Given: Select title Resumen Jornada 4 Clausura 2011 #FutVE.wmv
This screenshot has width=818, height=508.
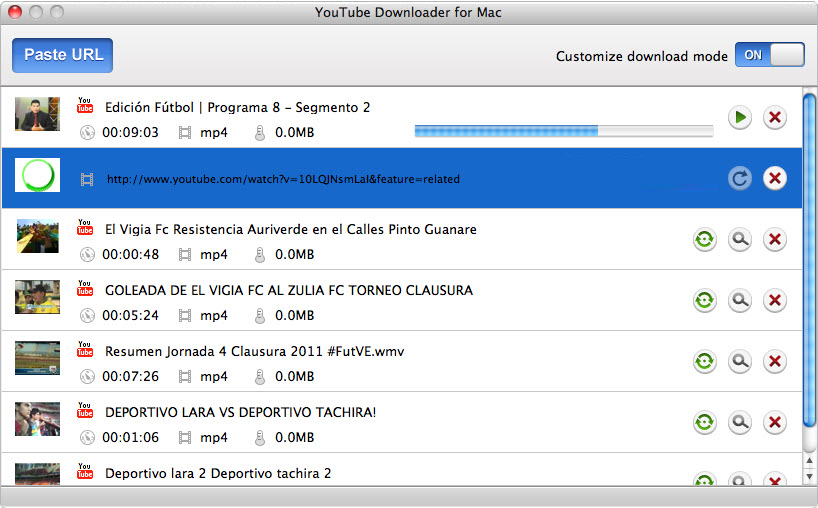Looking at the screenshot, I should 255,352.
